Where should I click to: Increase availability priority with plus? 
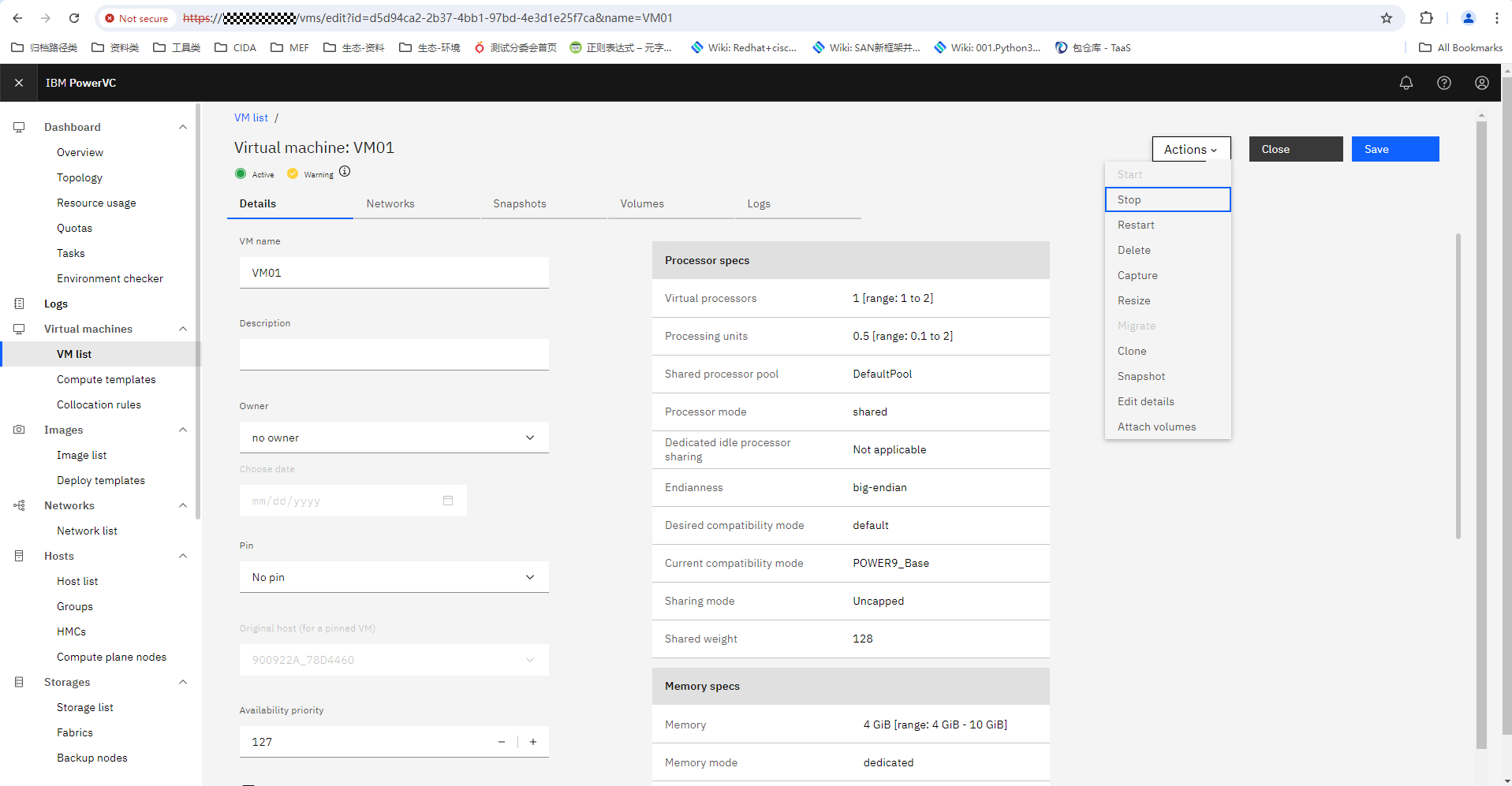pos(533,742)
